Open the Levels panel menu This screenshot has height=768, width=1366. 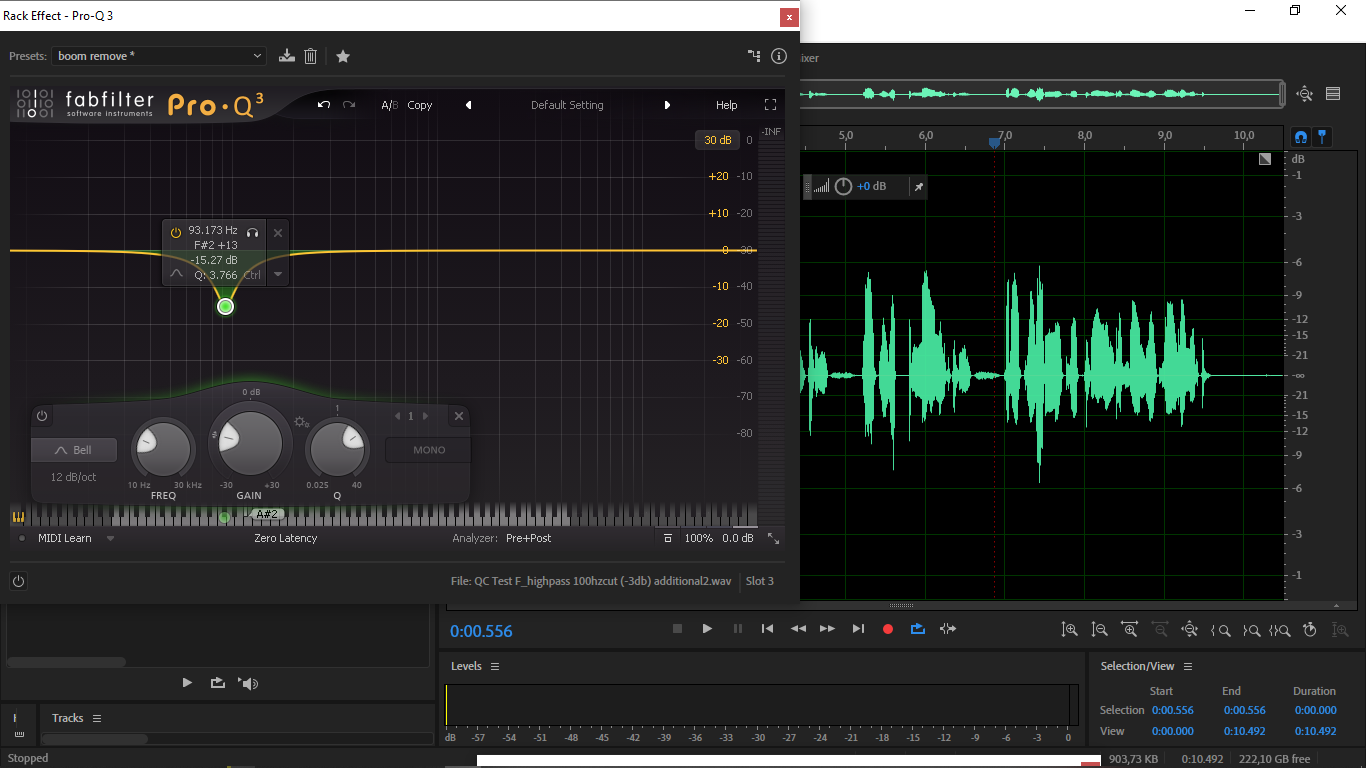click(x=495, y=666)
